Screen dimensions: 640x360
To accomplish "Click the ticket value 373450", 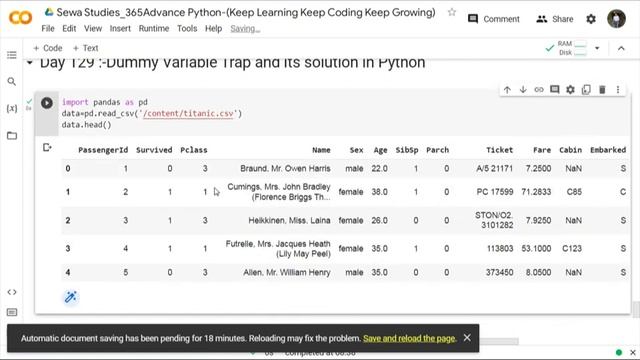I will 500,273.
